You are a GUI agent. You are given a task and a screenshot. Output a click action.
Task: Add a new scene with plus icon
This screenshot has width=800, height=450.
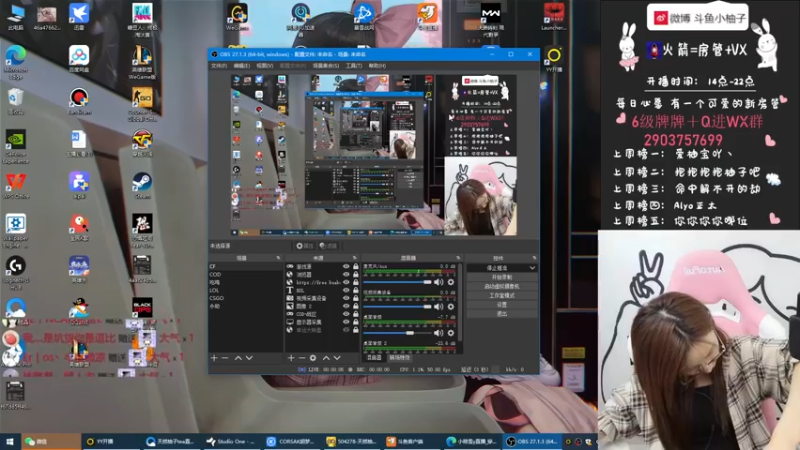214,358
